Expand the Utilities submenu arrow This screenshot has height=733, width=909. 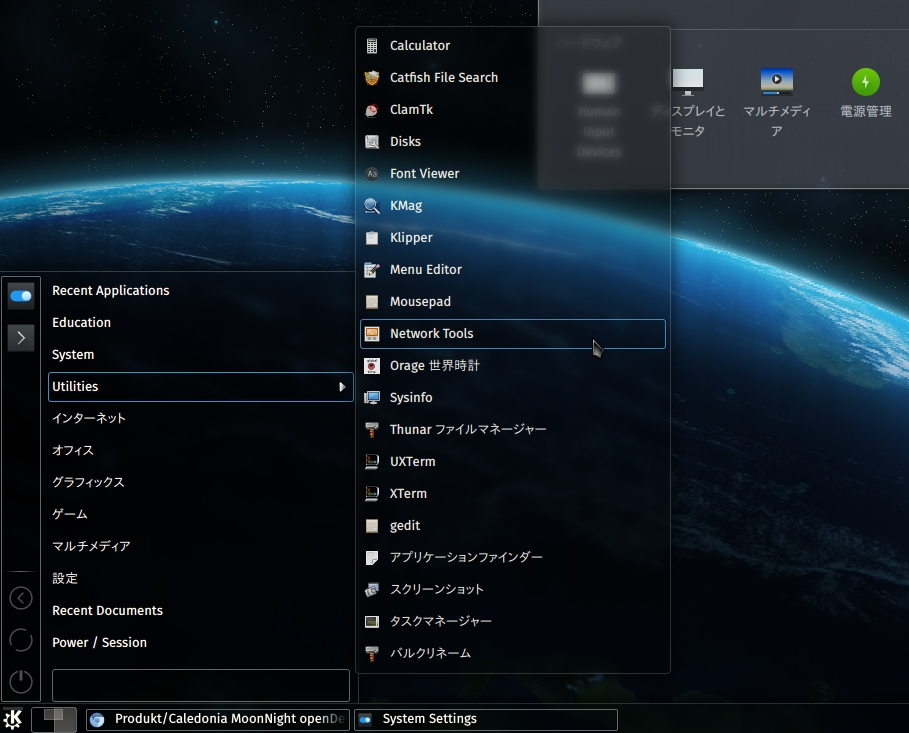[341, 387]
